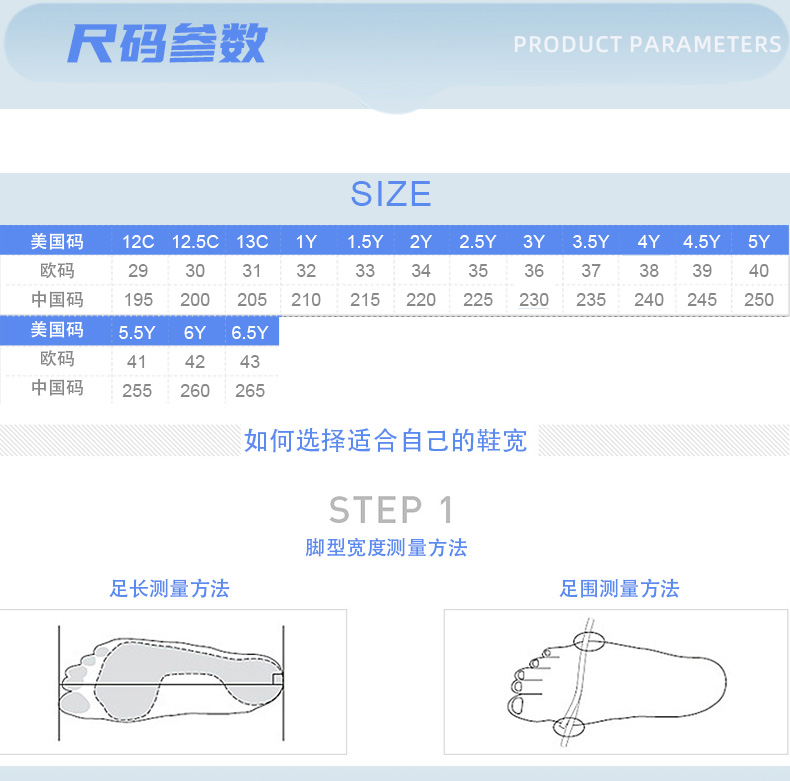790x781 pixels.
Task: Select EU size 43 cell
Action: pos(250,362)
